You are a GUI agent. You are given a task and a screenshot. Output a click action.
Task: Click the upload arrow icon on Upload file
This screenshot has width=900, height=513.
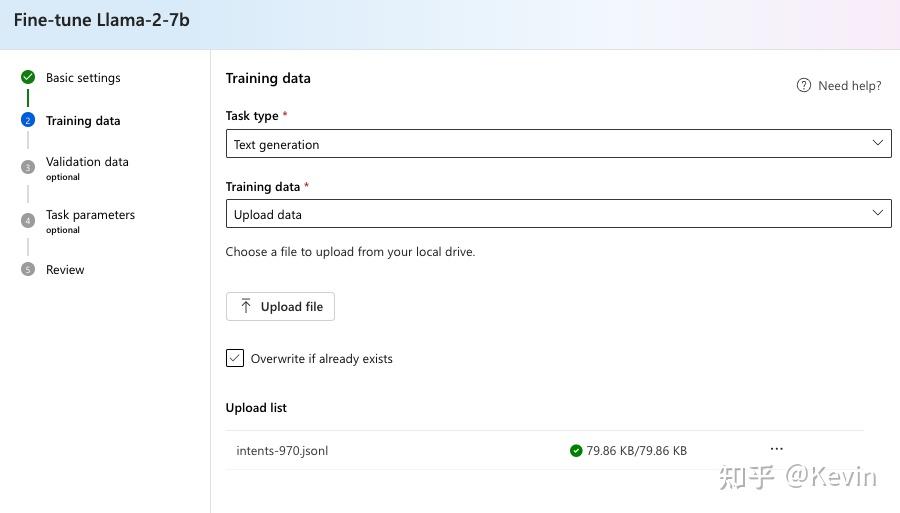[x=246, y=306]
